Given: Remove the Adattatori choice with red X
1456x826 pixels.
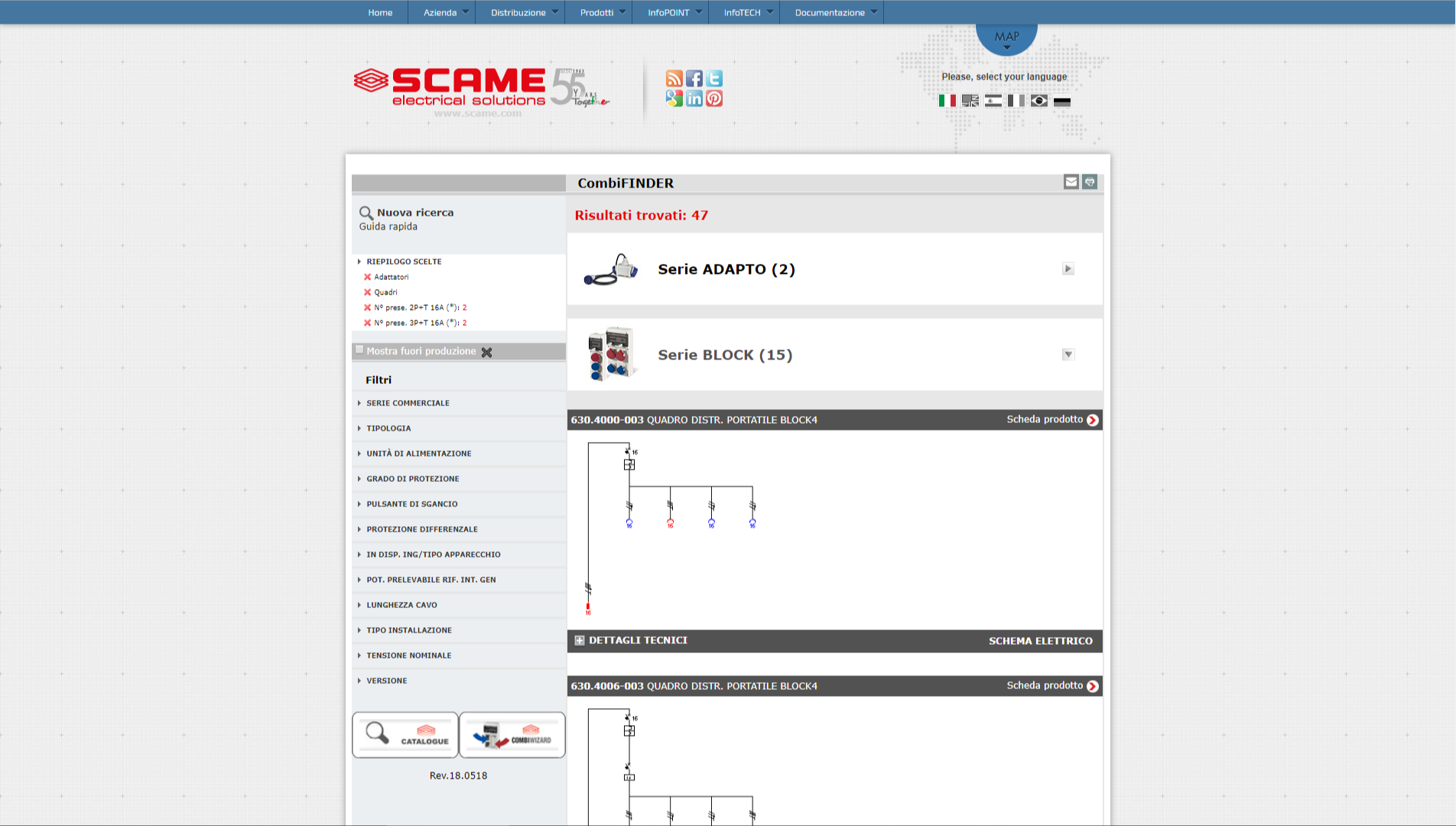Looking at the screenshot, I should [367, 277].
